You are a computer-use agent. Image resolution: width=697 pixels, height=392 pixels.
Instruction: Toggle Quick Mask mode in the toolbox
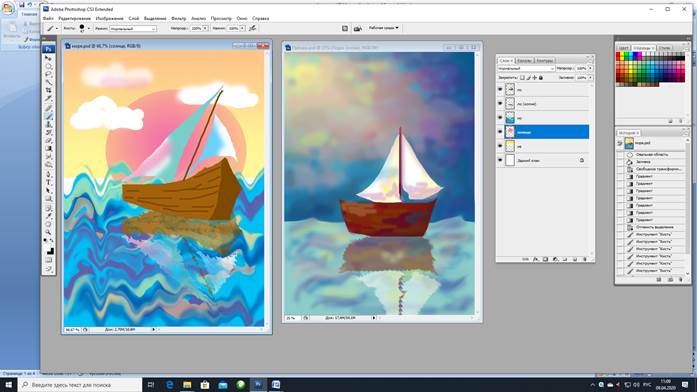click(x=48, y=260)
